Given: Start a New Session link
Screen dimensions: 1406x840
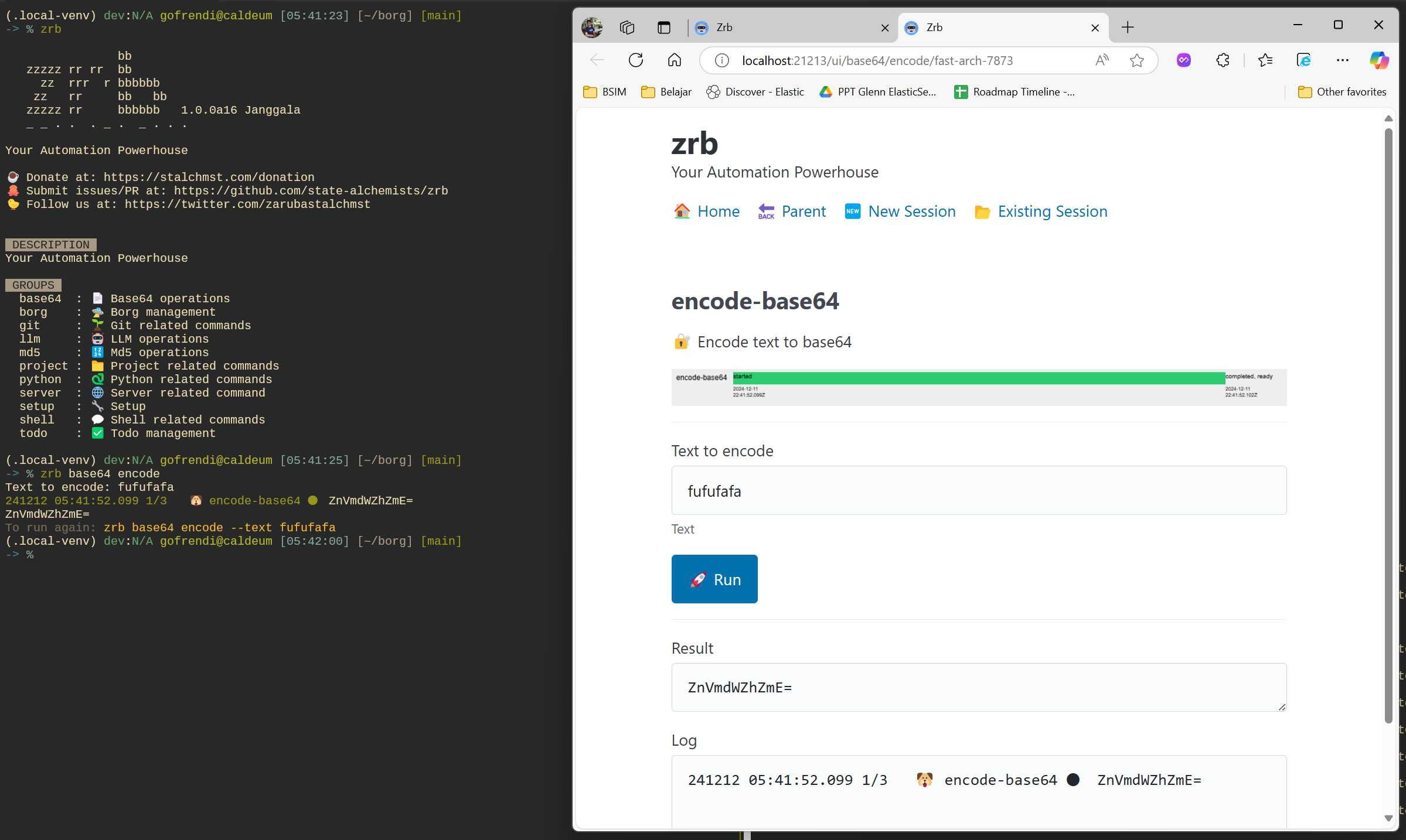Looking at the screenshot, I should pyautogui.click(x=912, y=211).
